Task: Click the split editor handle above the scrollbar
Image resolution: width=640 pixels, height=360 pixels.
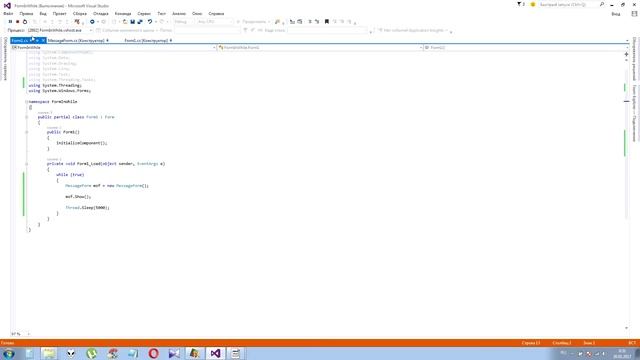Action: tap(627, 54)
